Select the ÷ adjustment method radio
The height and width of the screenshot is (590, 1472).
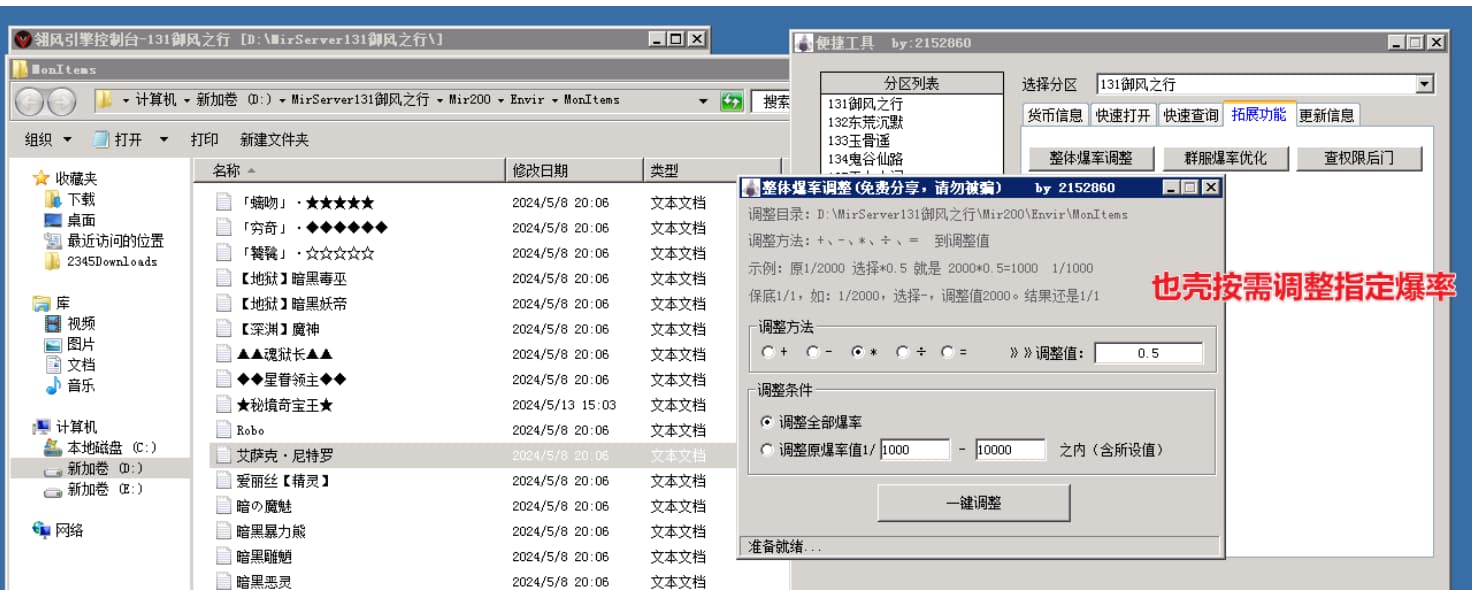902,352
